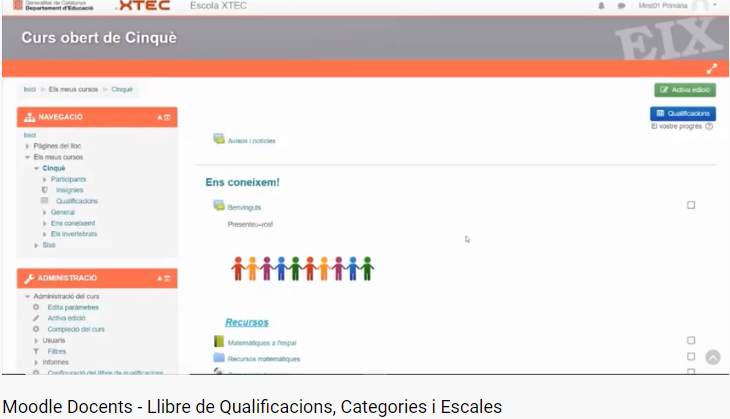Open the notifications bell icon
730x419 pixels.
601,6
